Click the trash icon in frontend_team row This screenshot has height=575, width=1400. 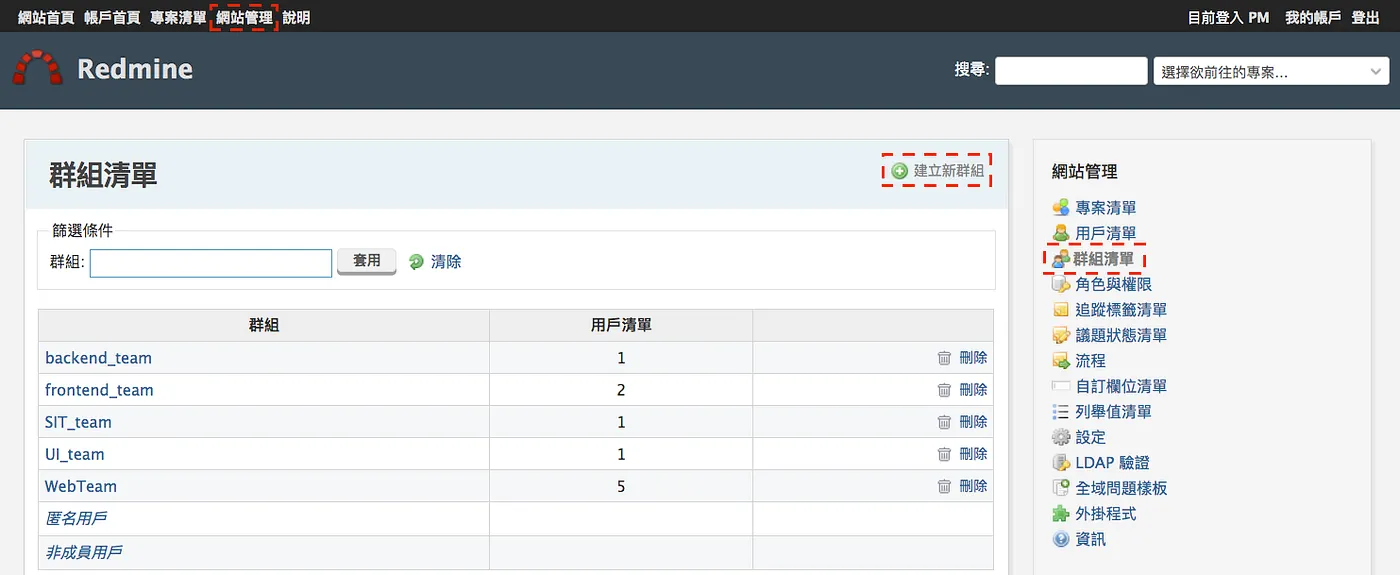944,390
